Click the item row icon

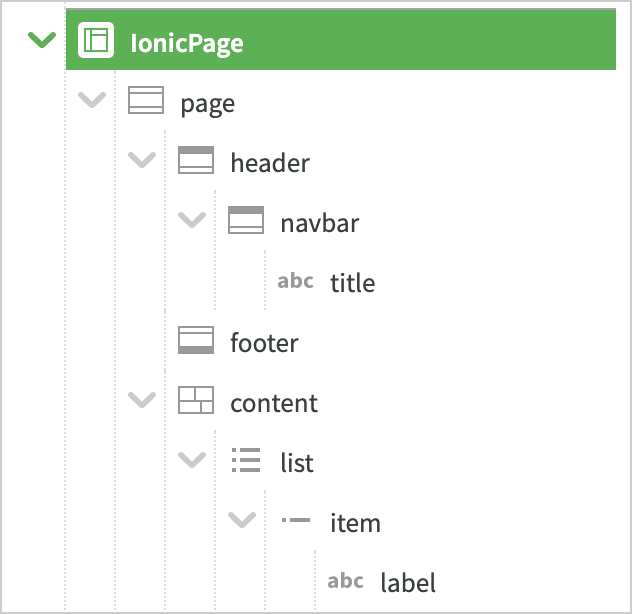296,521
